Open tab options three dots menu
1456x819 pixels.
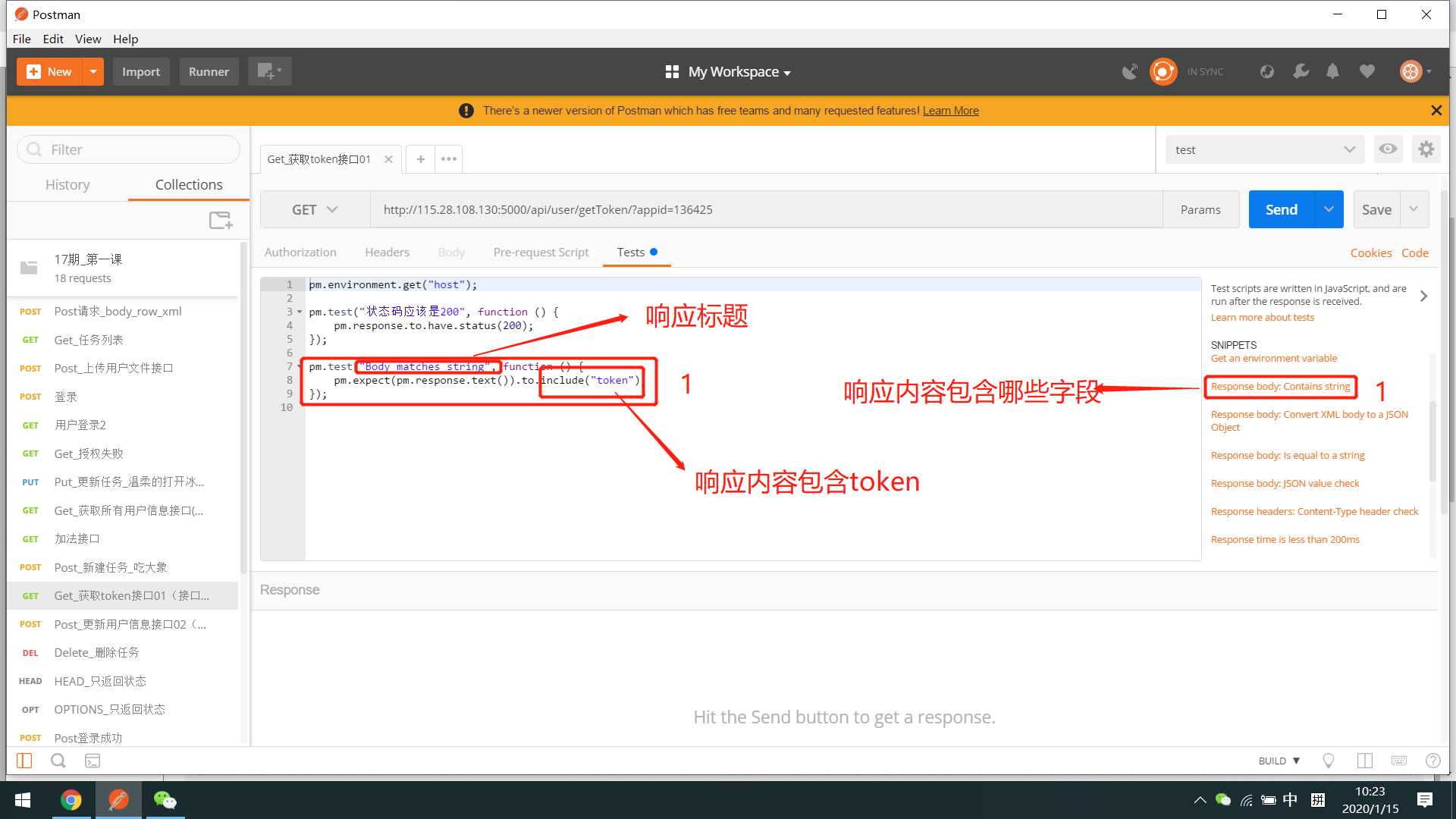449,158
